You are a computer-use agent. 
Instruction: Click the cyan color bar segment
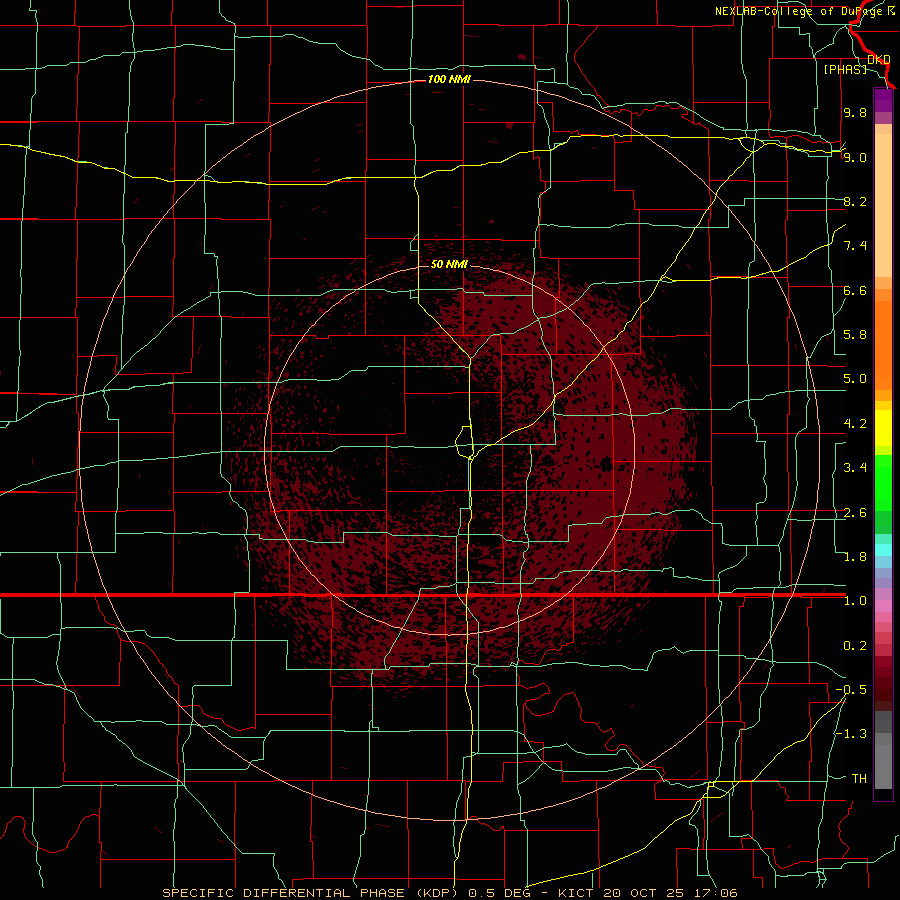[x=883, y=550]
